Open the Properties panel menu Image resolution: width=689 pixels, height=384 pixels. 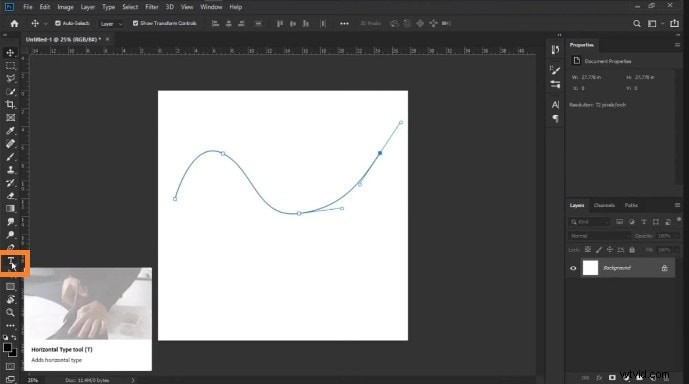pos(677,45)
